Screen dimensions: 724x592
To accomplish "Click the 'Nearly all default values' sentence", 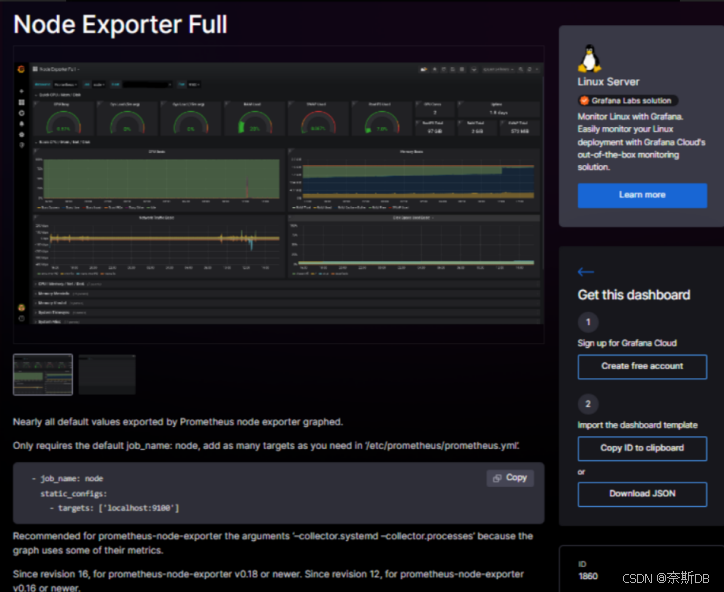I will click(x=178, y=422).
